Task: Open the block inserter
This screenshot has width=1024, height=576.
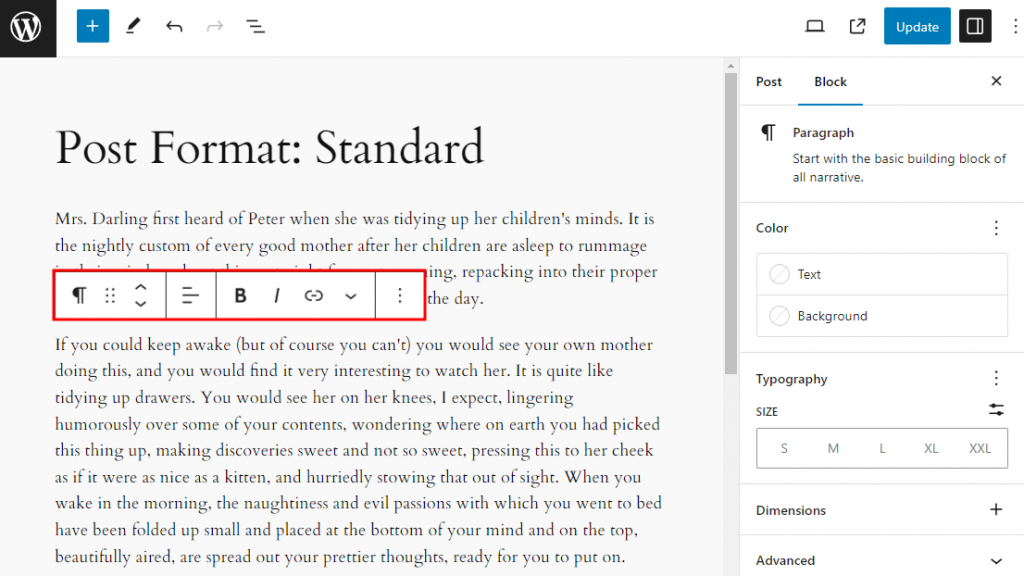Action: pyautogui.click(x=92, y=25)
